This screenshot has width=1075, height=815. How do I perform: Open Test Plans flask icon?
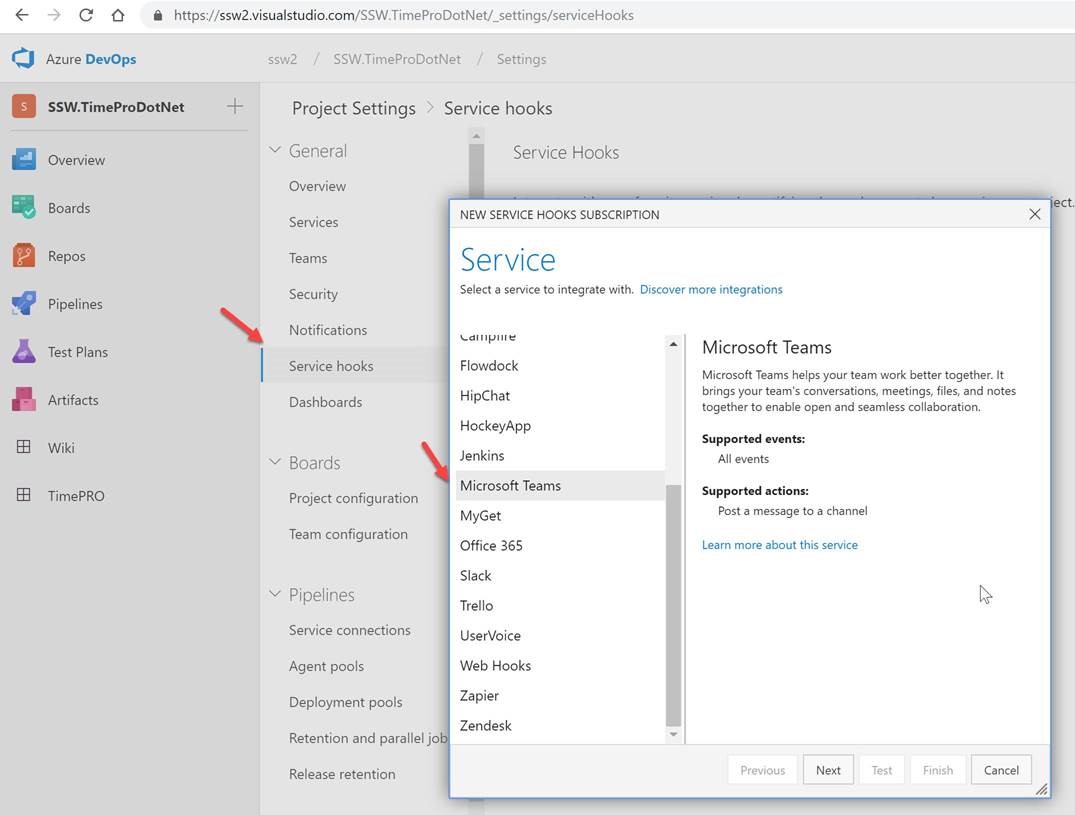tap(24, 352)
